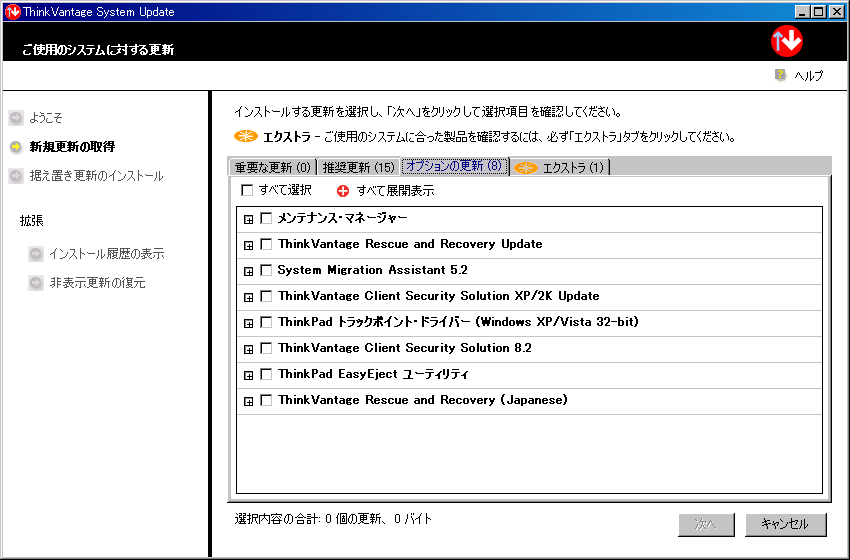This screenshot has width=850, height=560.
Task: Click the orange star icon on the エクストラ tab
Action: (525, 168)
